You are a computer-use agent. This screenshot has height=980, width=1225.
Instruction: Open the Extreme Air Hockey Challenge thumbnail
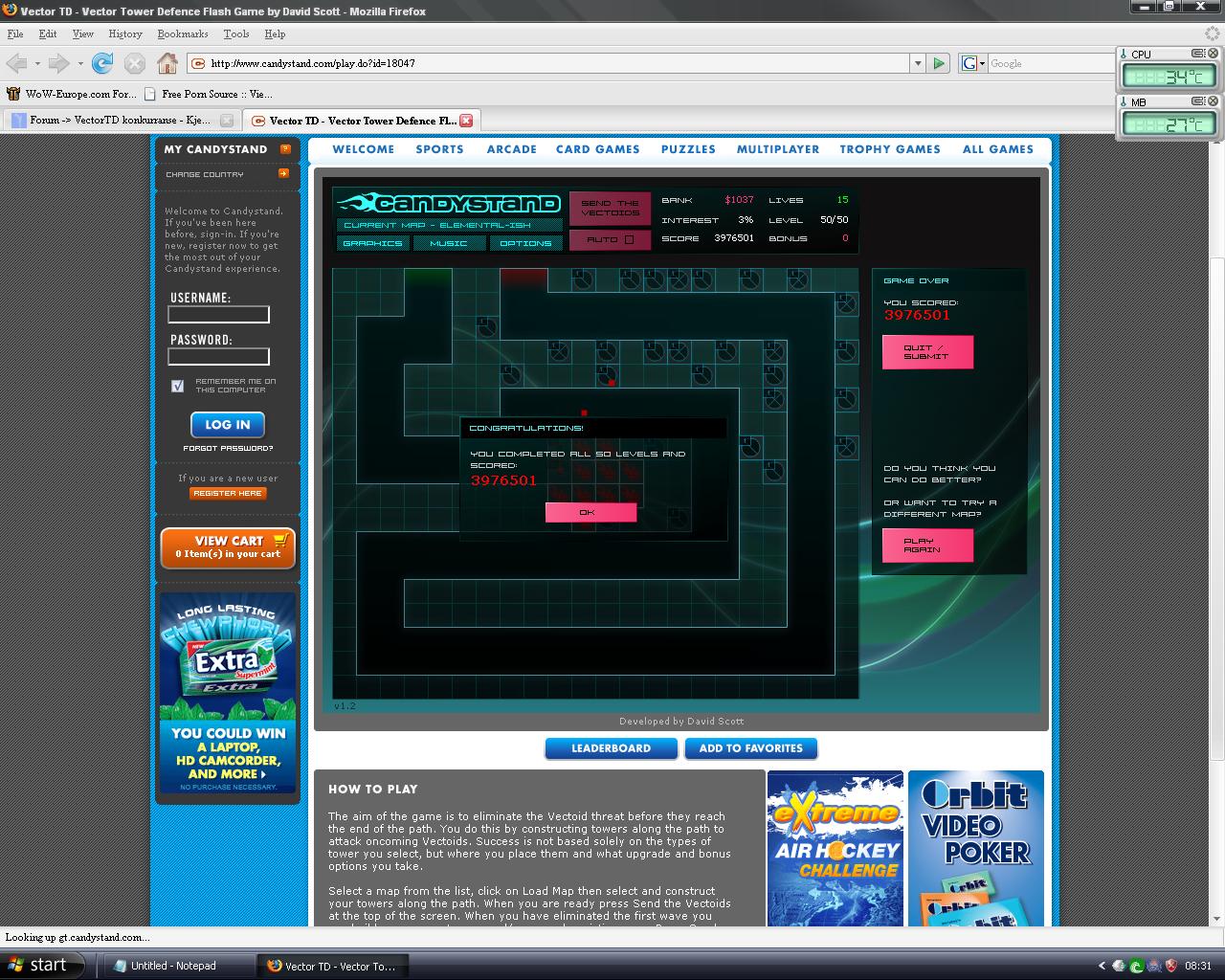coord(835,849)
